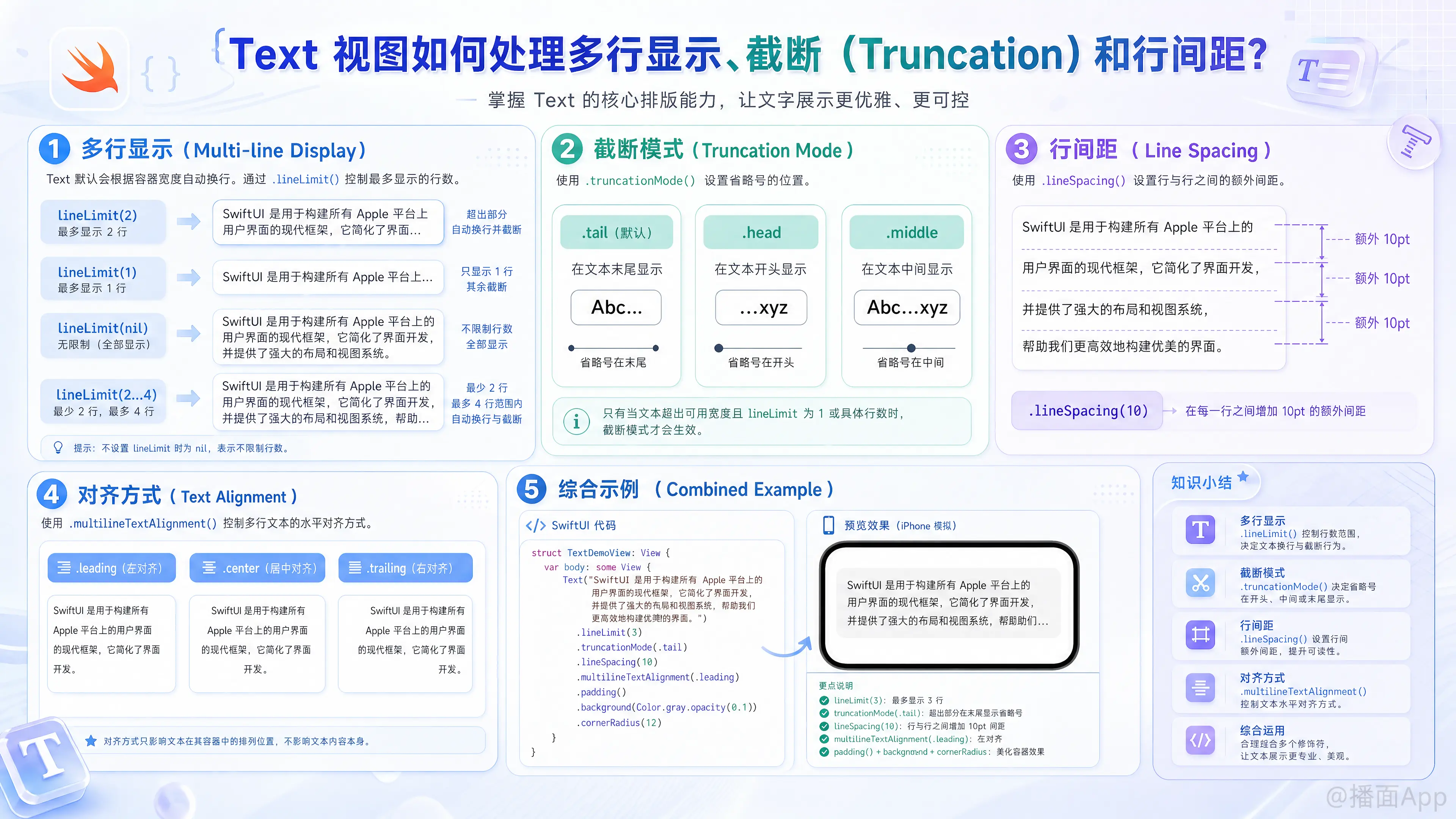Click the scissors icon for 截断模式 summary
The width and height of the screenshot is (1456, 819).
point(1200,583)
